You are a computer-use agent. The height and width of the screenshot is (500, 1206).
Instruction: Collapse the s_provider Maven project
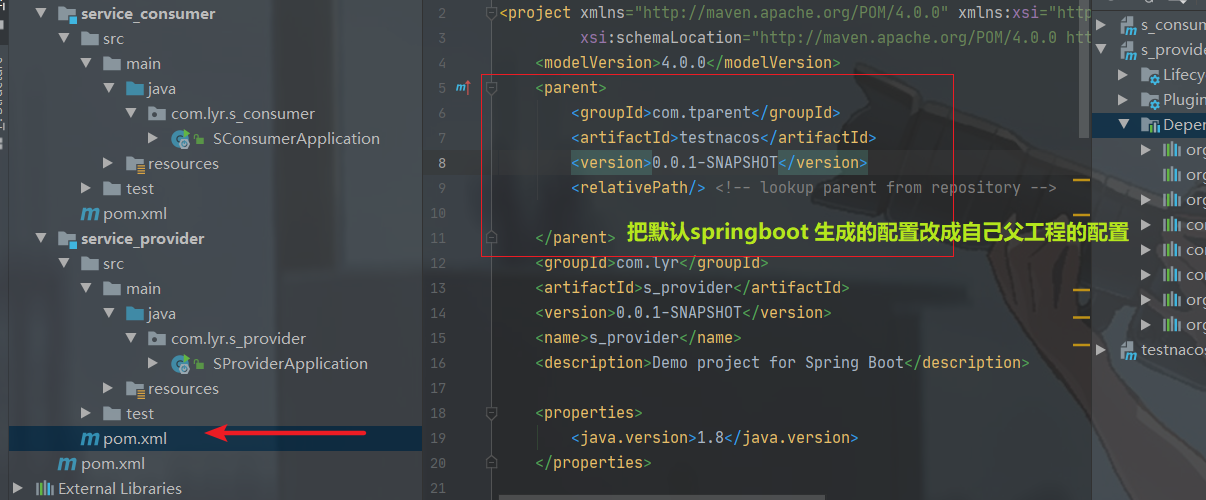(x=1102, y=49)
